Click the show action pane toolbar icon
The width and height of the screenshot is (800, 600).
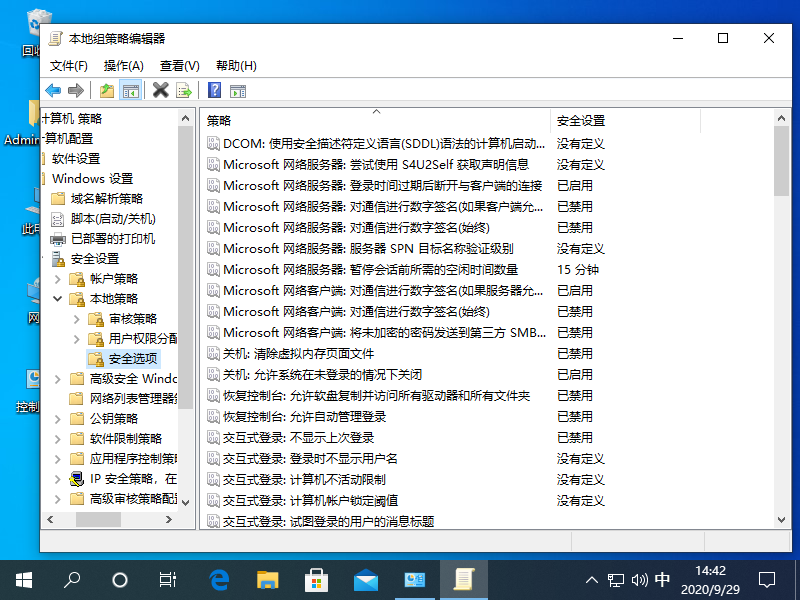pos(238,90)
